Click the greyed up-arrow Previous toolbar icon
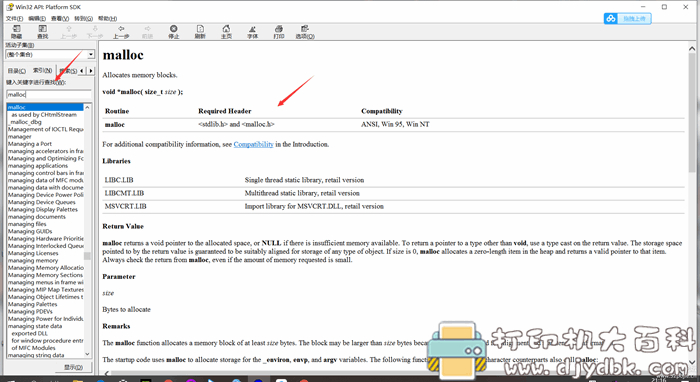700x382 pixels. coord(69,32)
